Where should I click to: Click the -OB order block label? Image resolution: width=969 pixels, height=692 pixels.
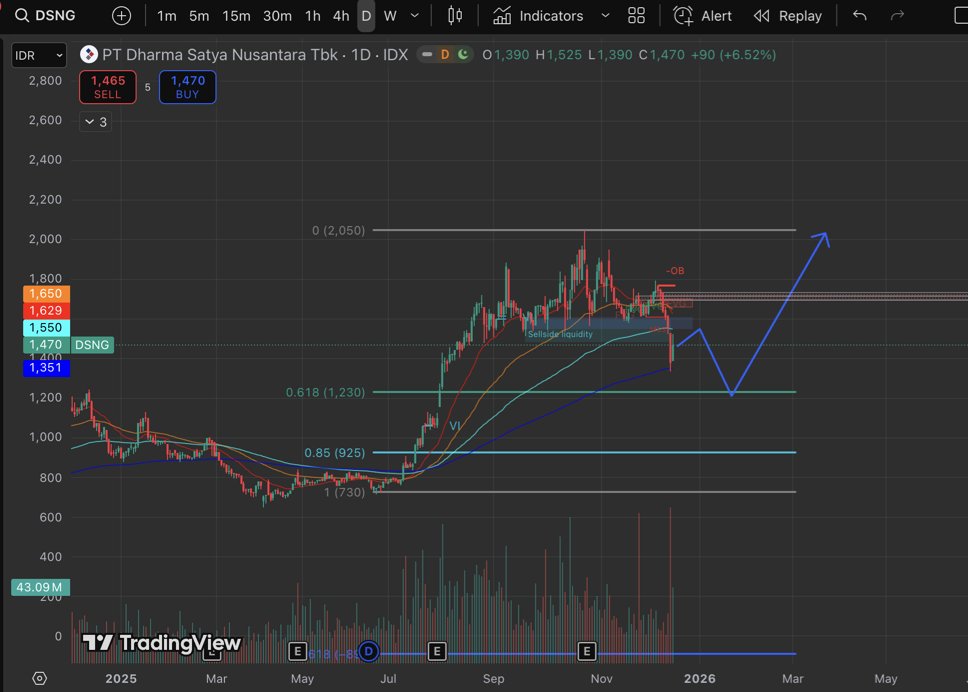click(x=675, y=271)
